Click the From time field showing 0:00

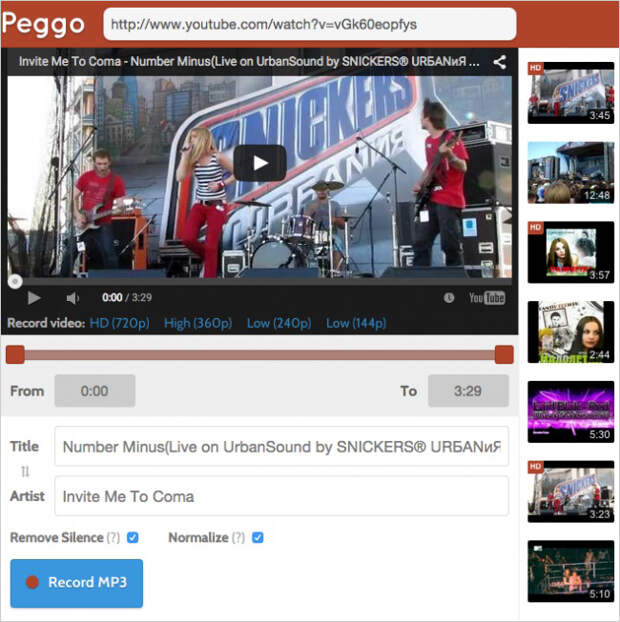click(x=95, y=391)
